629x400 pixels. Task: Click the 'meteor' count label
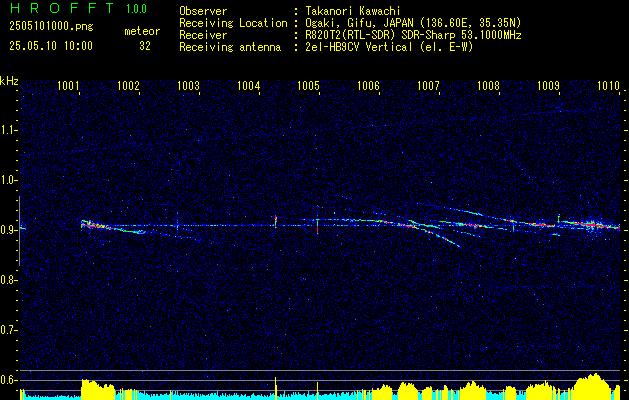142,31
